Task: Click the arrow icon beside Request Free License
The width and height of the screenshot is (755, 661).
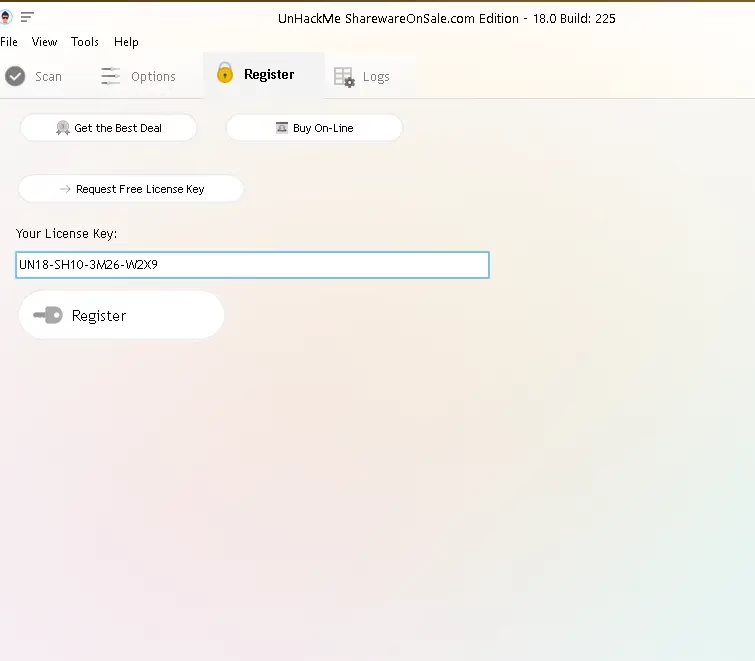Action: 66,189
